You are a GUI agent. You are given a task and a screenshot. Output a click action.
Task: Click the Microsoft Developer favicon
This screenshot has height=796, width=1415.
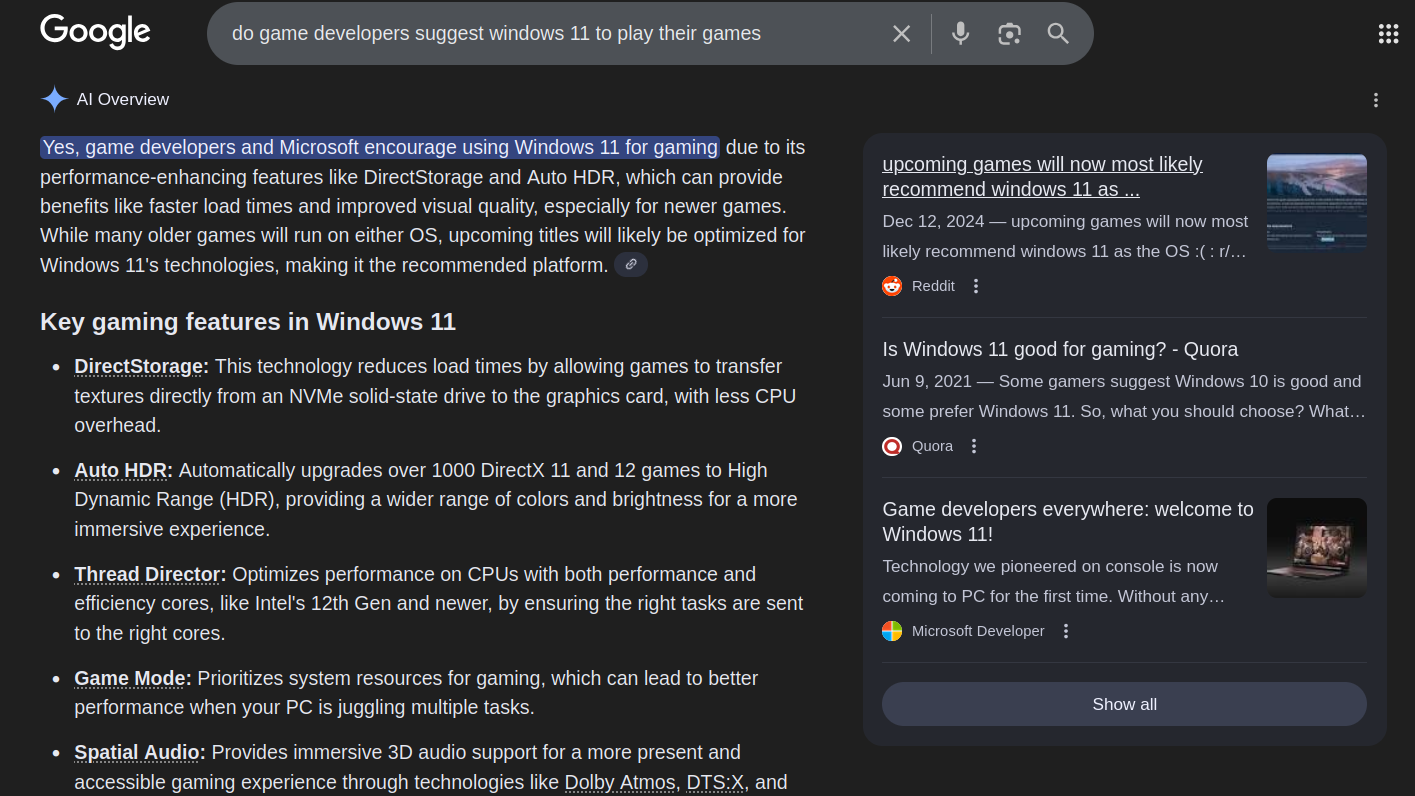(892, 631)
